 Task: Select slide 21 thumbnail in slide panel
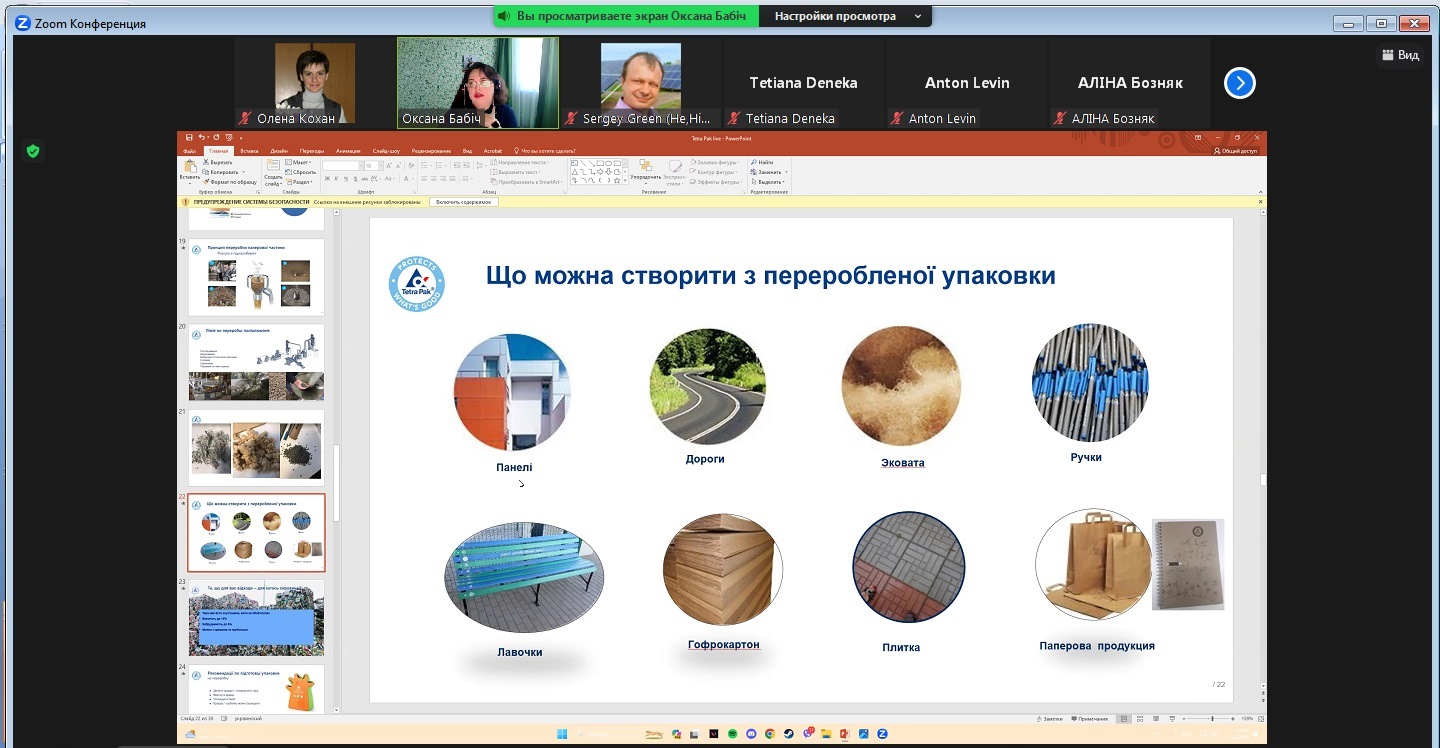(256, 448)
